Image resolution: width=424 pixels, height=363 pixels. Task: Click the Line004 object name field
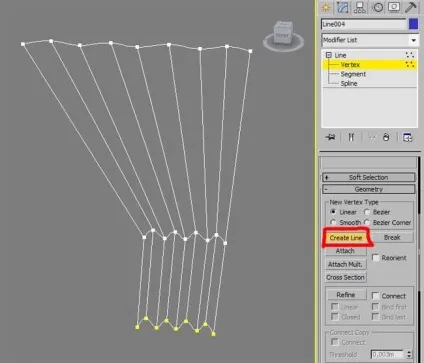(364, 24)
